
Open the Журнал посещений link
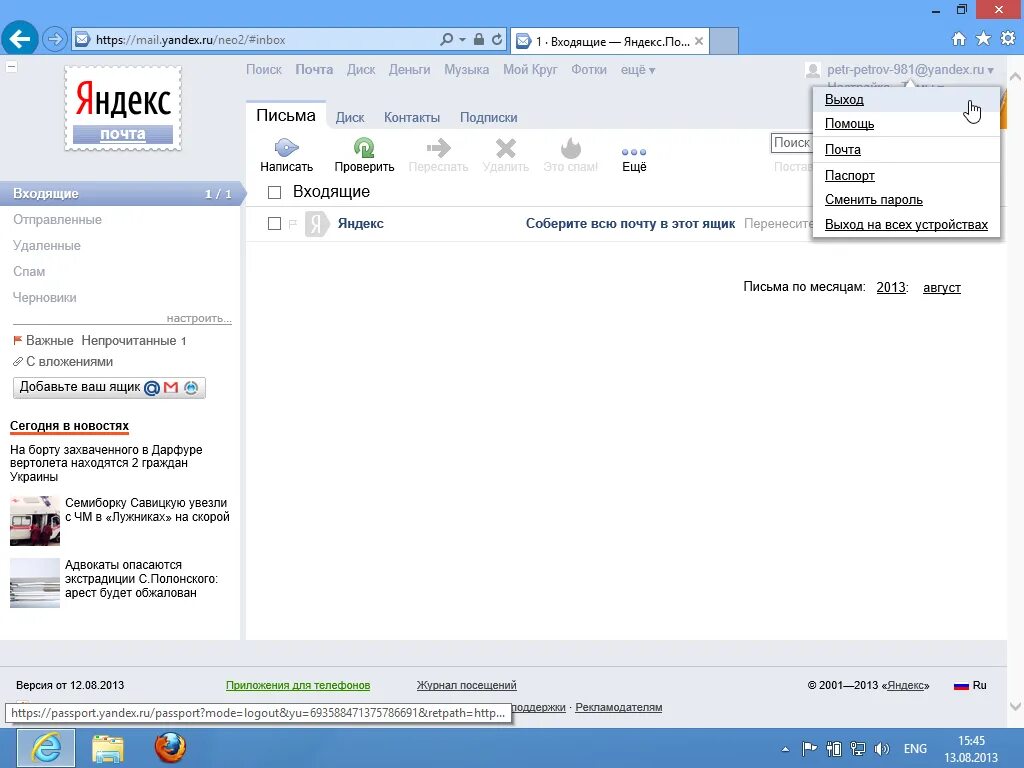pos(466,685)
